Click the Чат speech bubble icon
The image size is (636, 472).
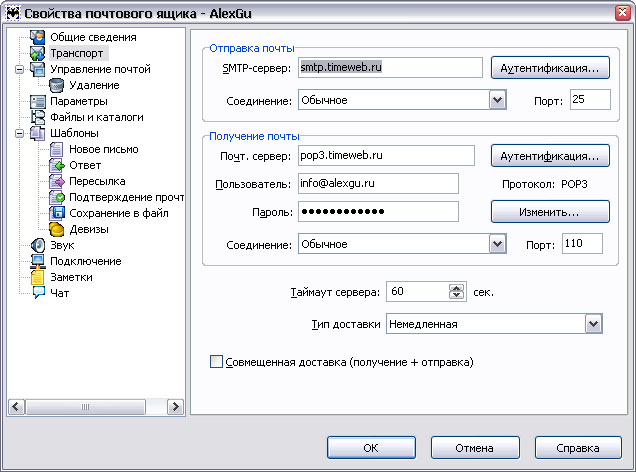pyautogui.click(x=38, y=293)
